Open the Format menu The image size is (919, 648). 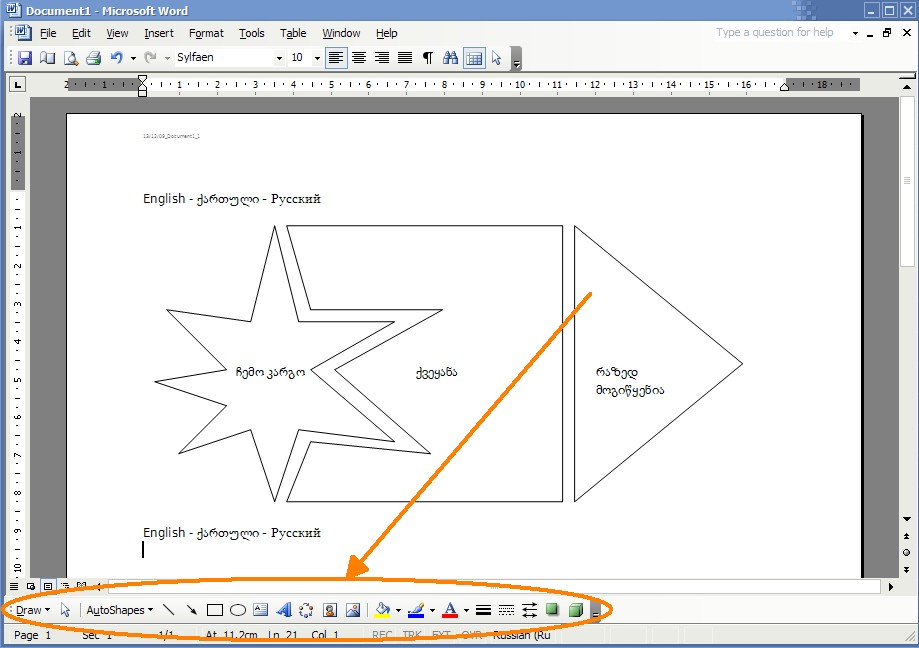(x=206, y=33)
